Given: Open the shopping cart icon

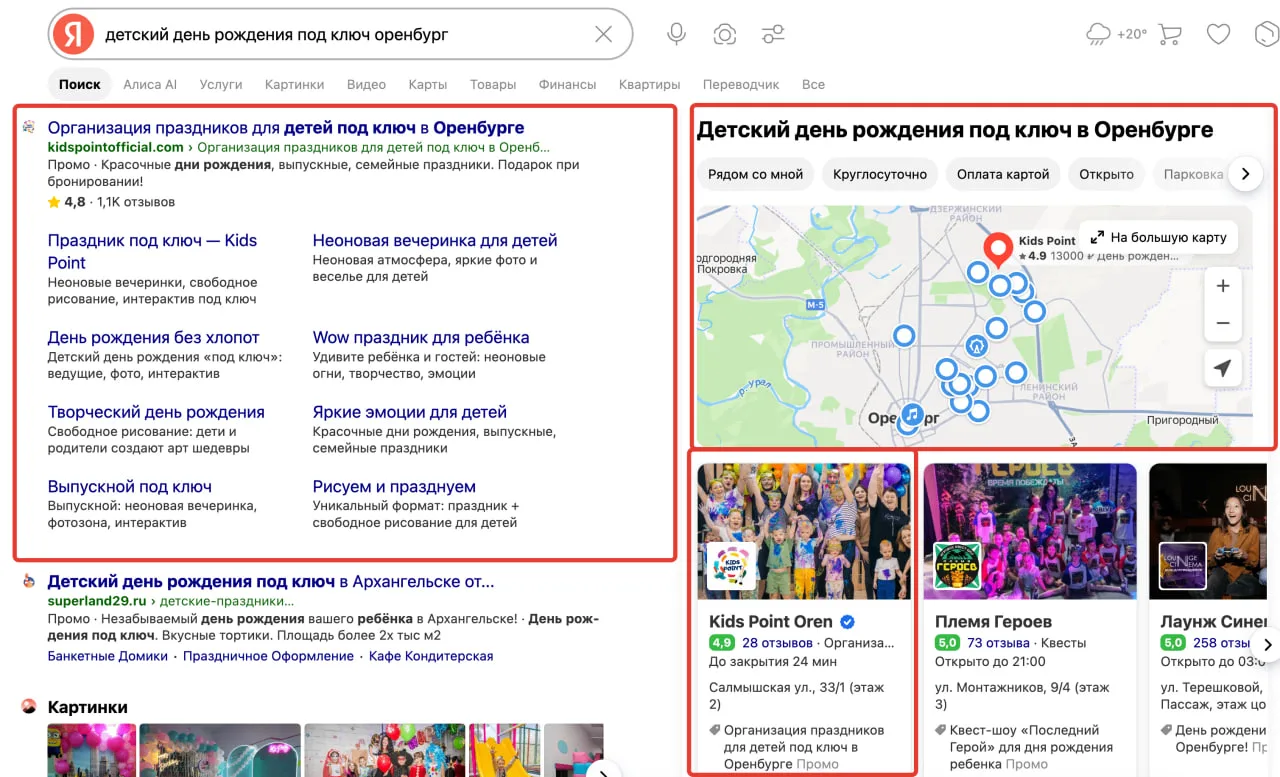Looking at the screenshot, I should tap(1170, 34).
